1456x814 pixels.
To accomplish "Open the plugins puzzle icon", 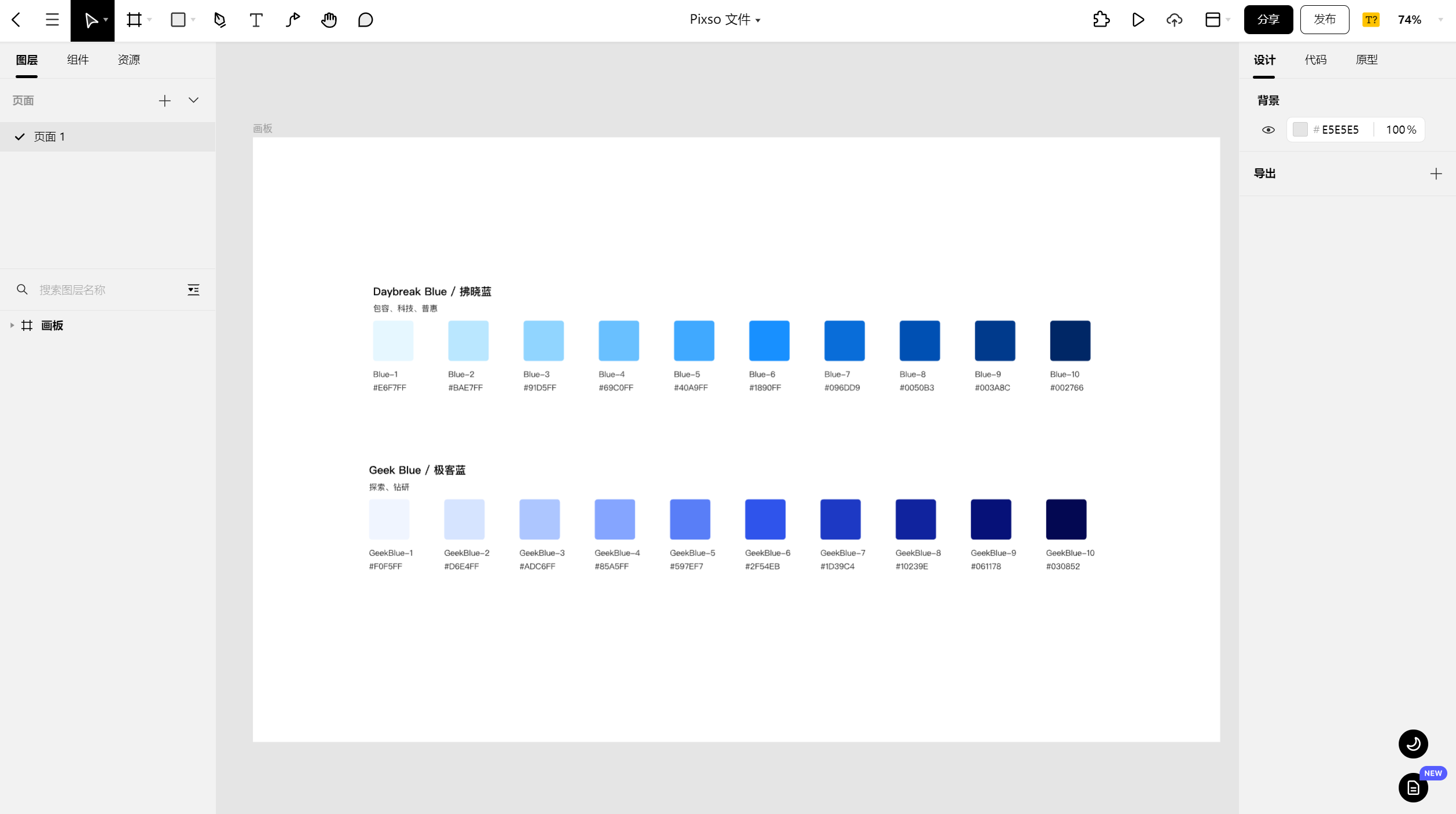I will (x=1101, y=20).
